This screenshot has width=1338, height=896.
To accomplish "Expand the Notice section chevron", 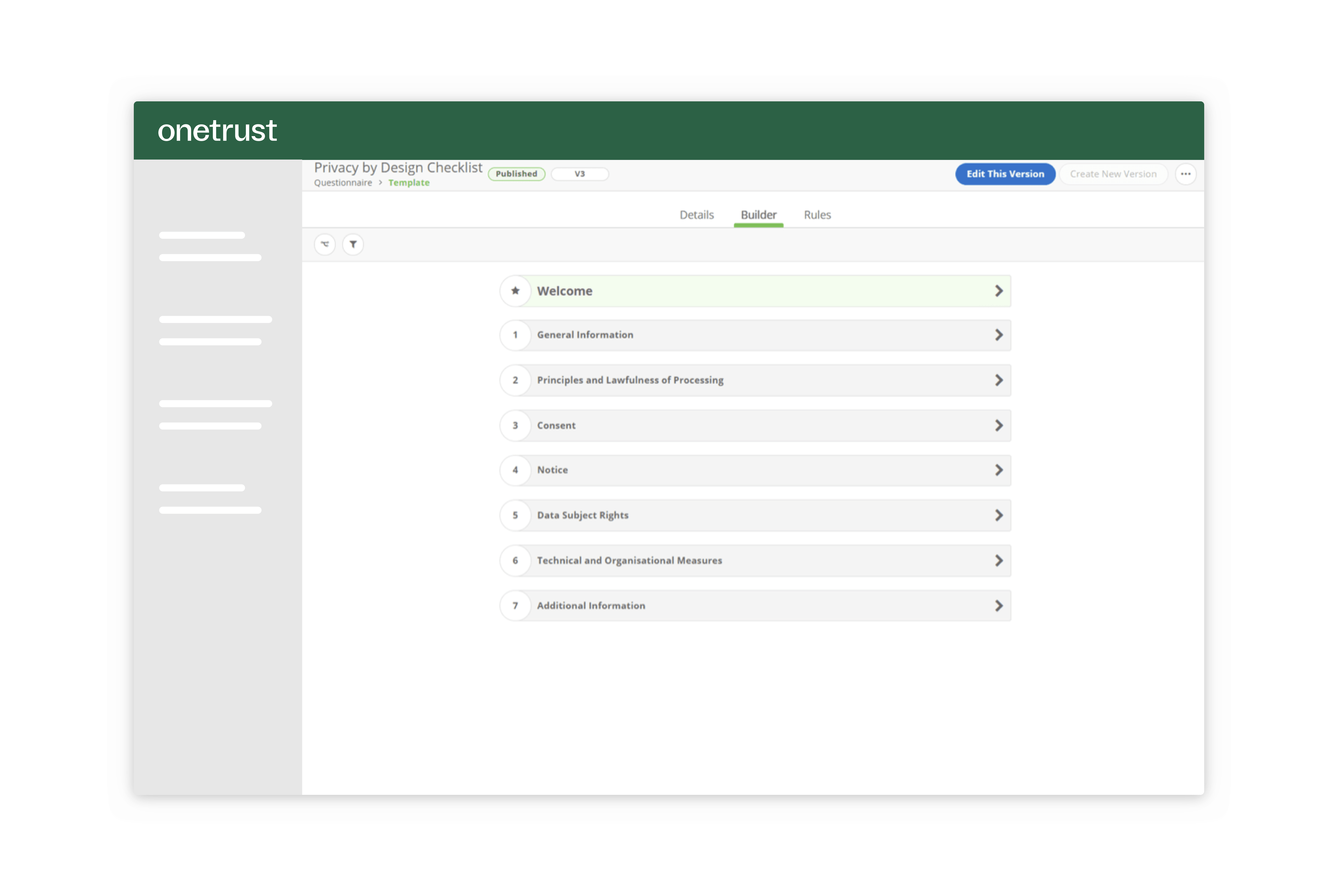I will (x=999, y=470).
